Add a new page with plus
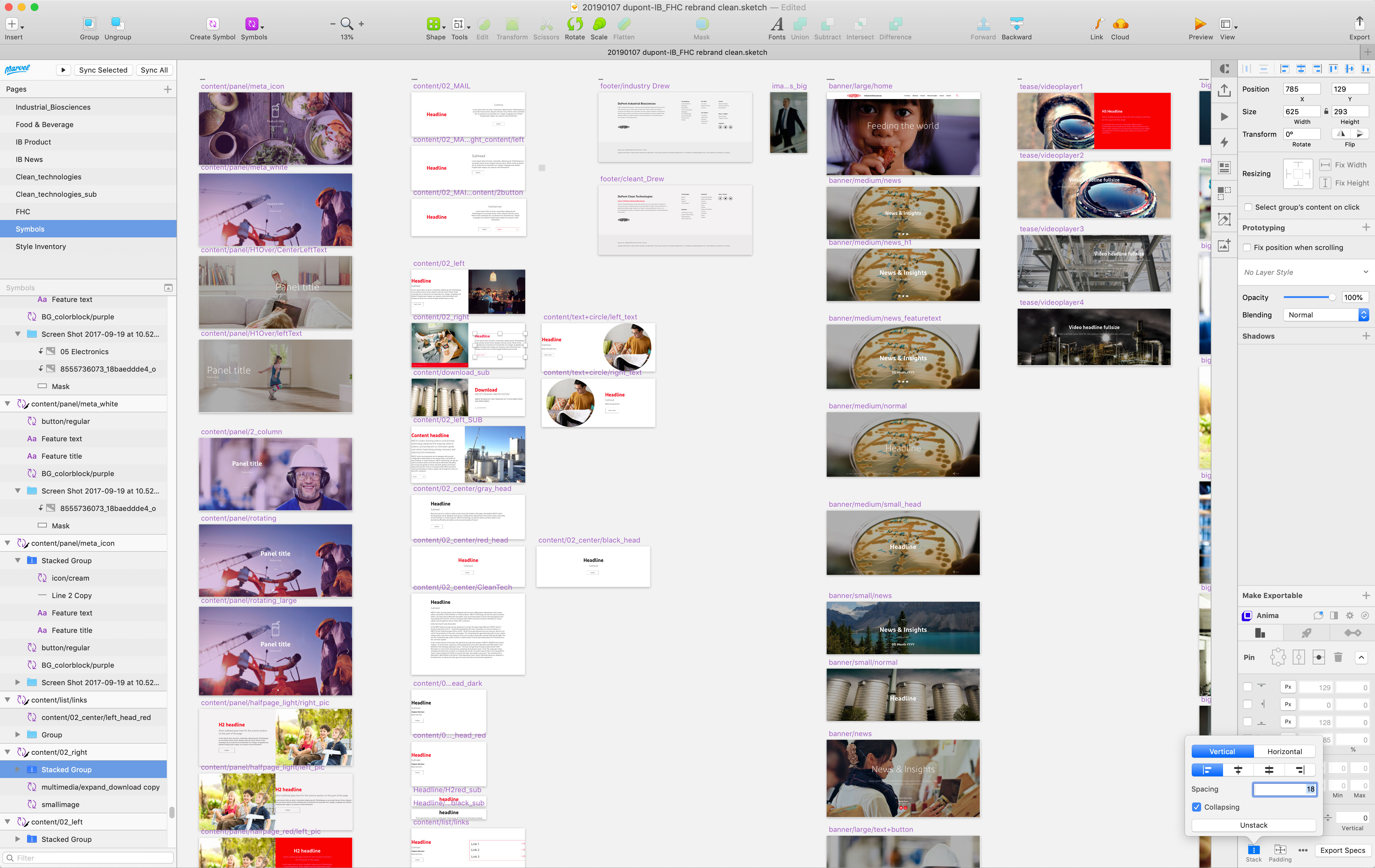Screen dimensions: 1375x868 [167, 89]
